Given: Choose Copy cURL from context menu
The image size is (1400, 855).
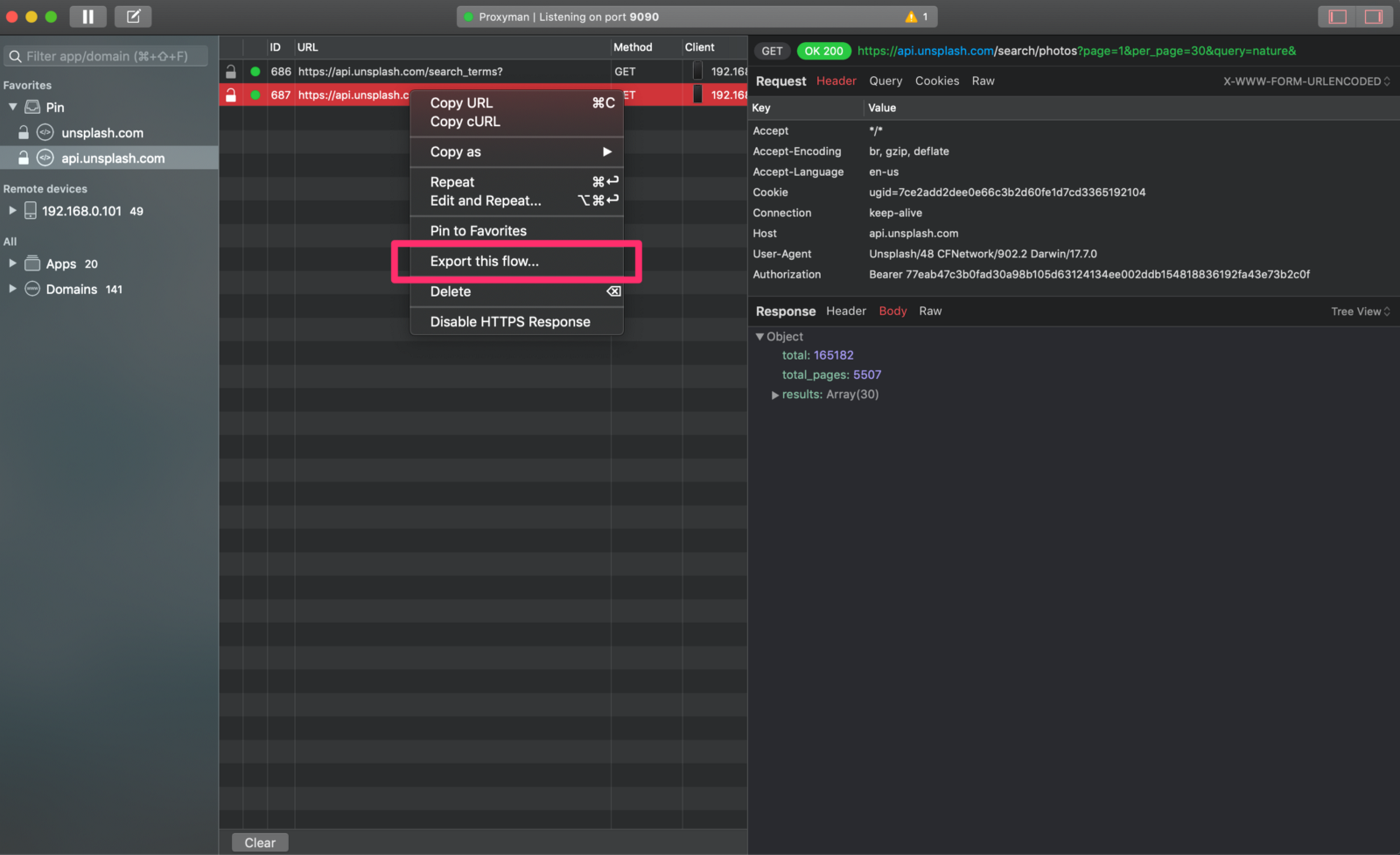Looking at the screenshot, I should pyautogui.click(x=517, y=122).
